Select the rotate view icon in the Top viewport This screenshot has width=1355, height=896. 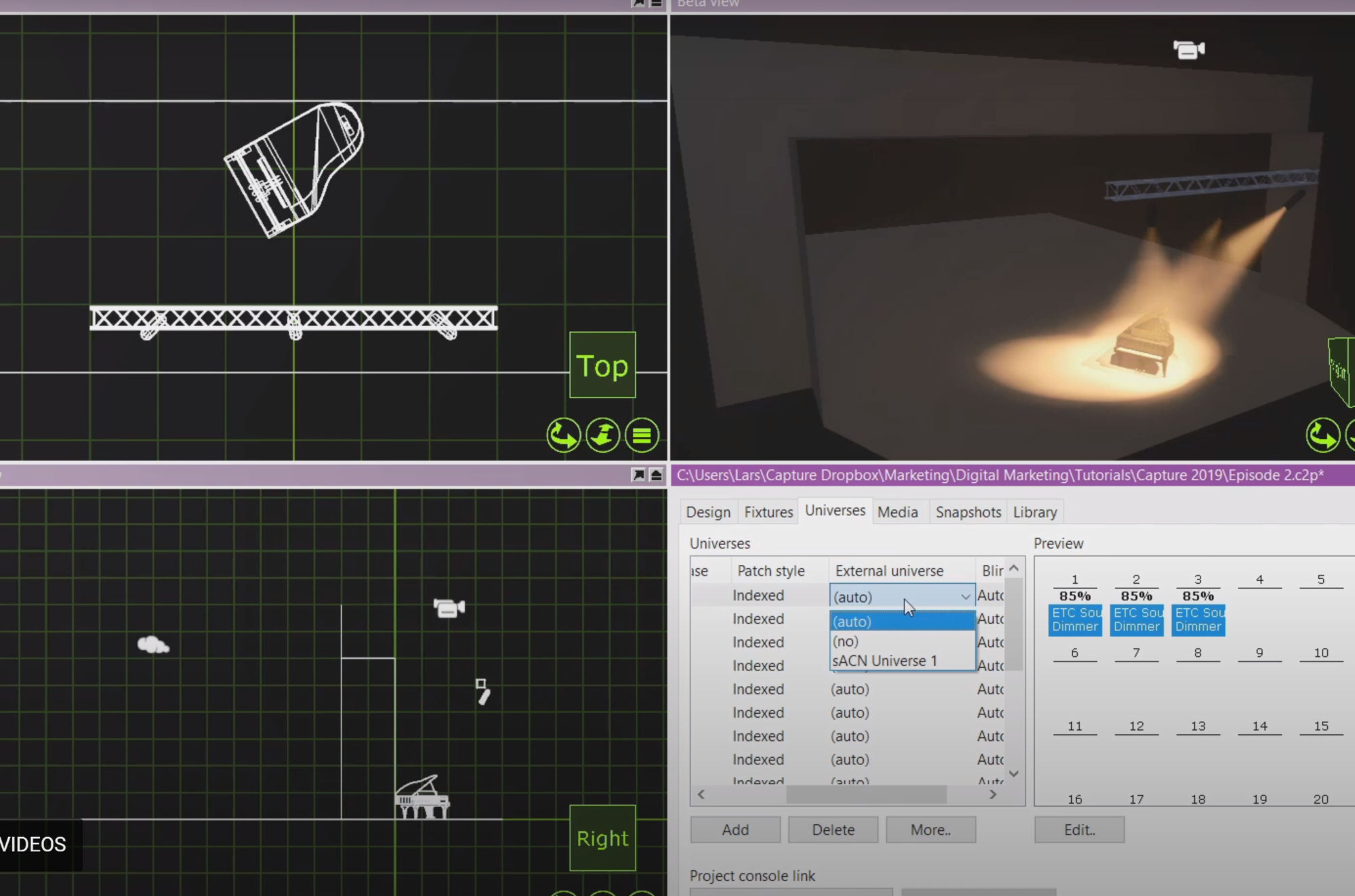[564, 435]
